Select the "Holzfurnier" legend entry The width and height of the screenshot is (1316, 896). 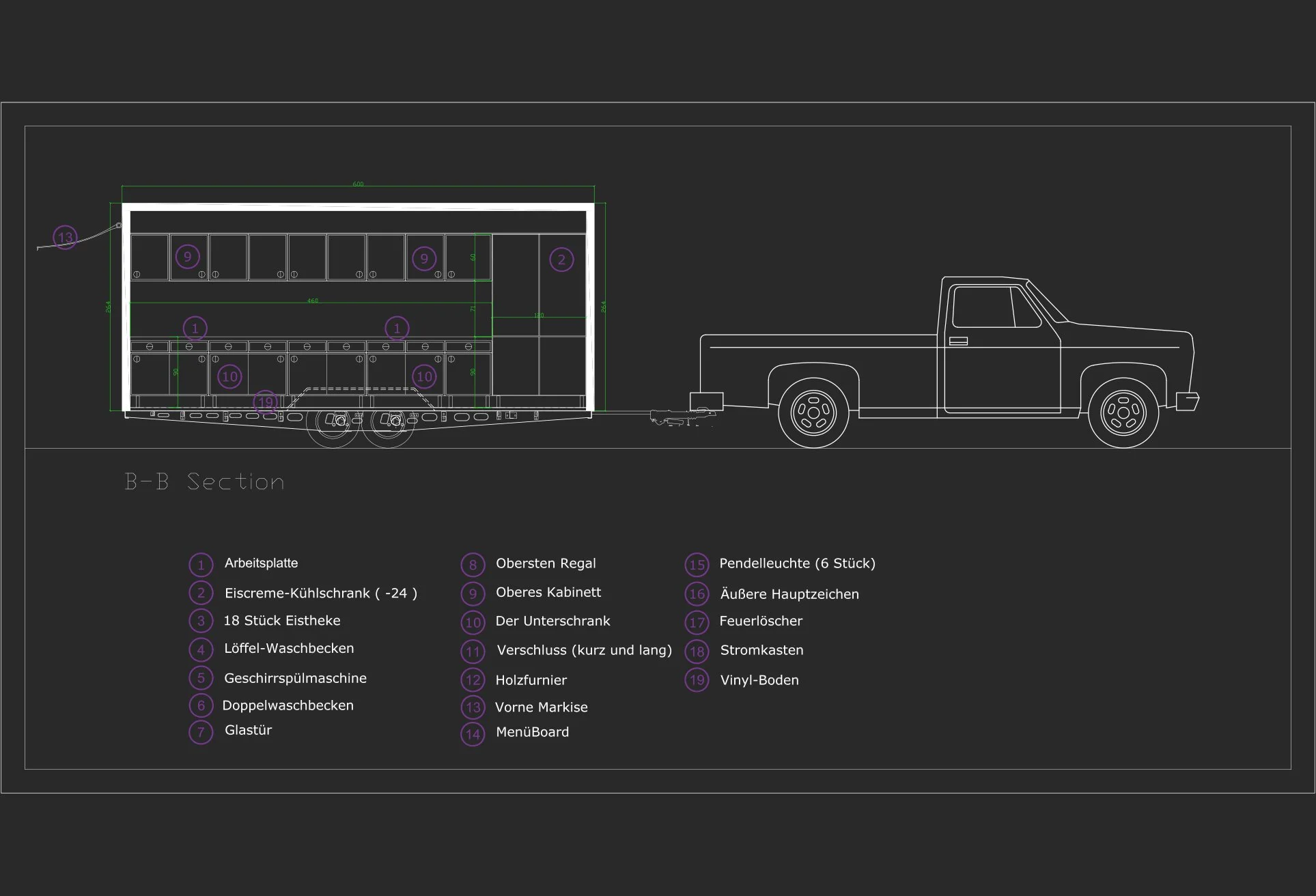pos(531,680)
